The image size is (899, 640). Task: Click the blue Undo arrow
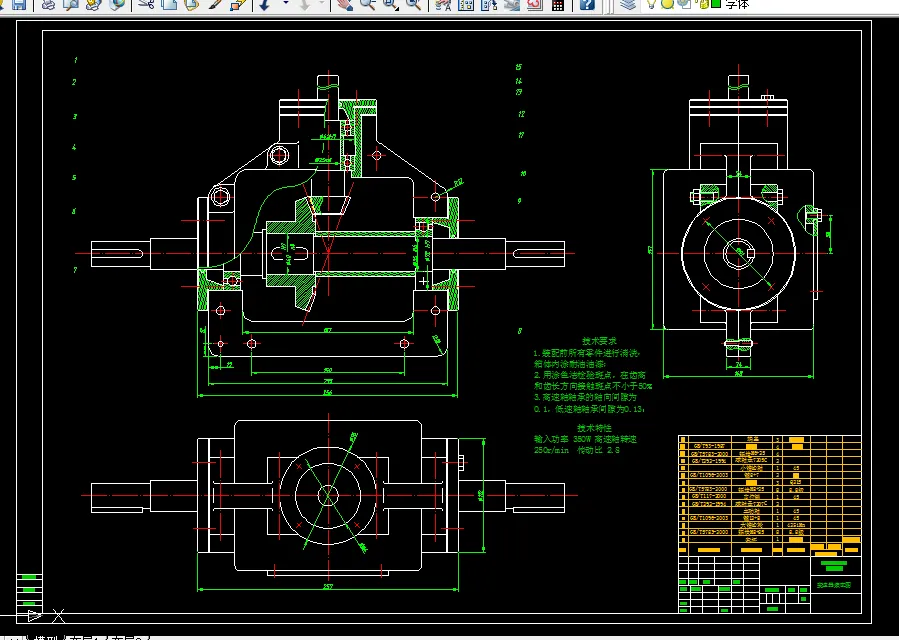(265, 5)
